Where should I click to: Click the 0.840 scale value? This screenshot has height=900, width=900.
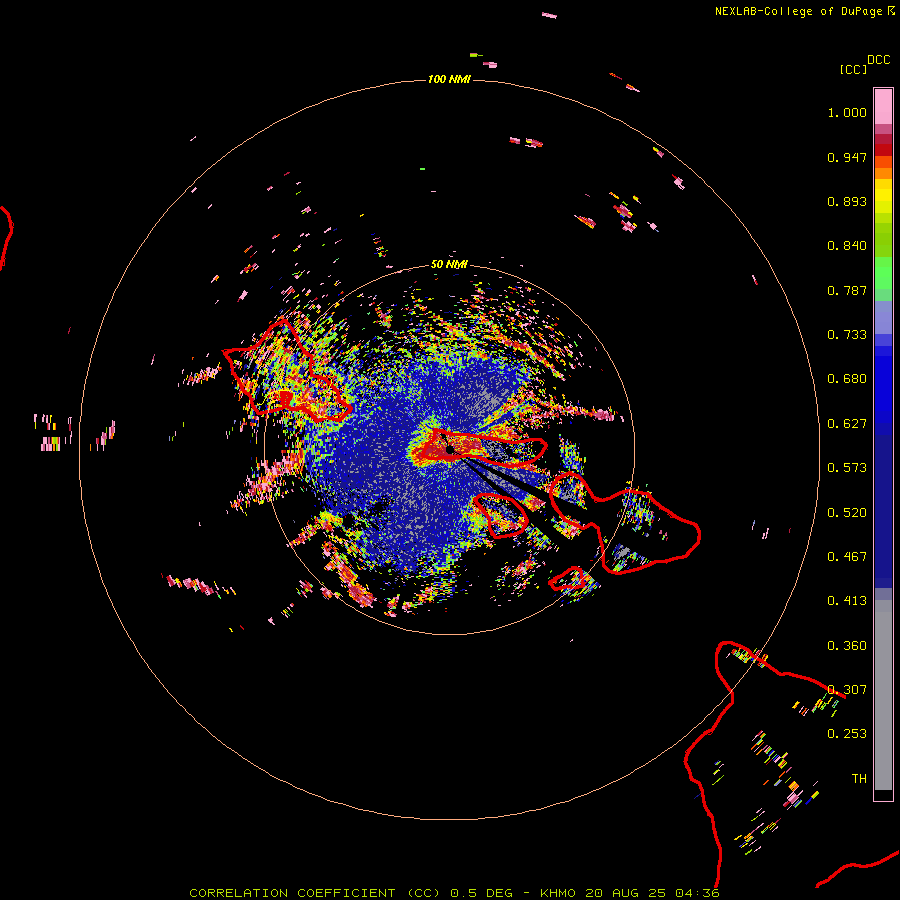[847, 246]
